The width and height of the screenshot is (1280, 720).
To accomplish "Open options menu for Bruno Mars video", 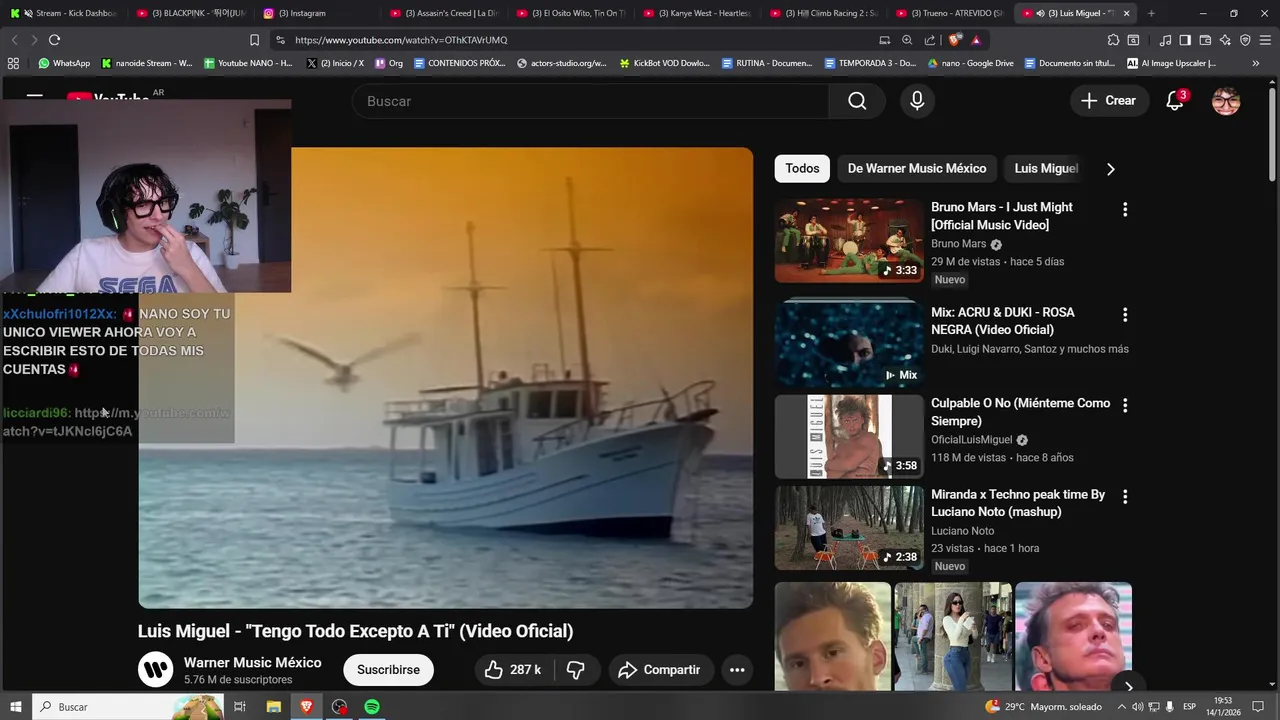I will coord(1125,209).
